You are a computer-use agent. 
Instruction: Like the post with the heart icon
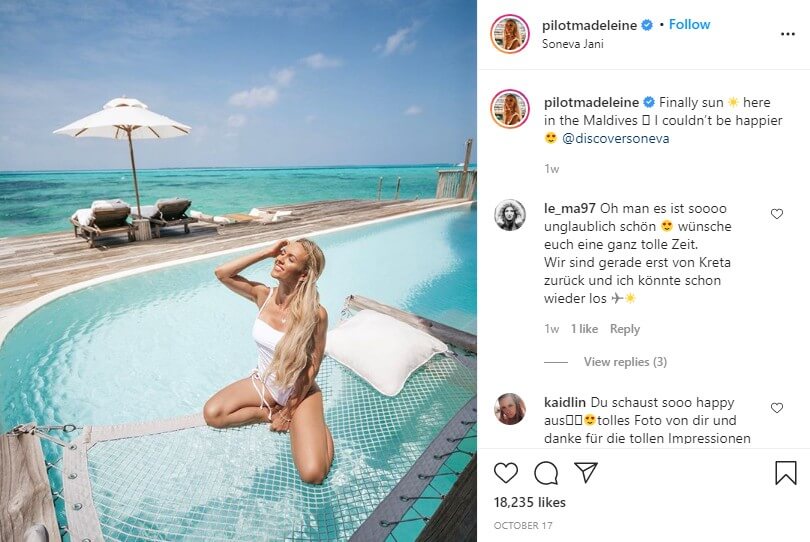point(505,473)
